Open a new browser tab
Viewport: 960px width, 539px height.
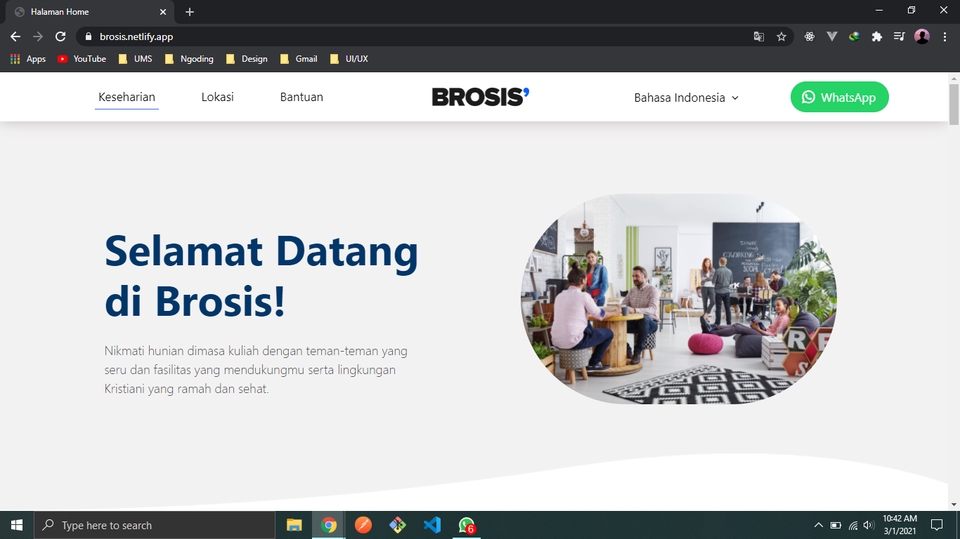click(189, 12)
